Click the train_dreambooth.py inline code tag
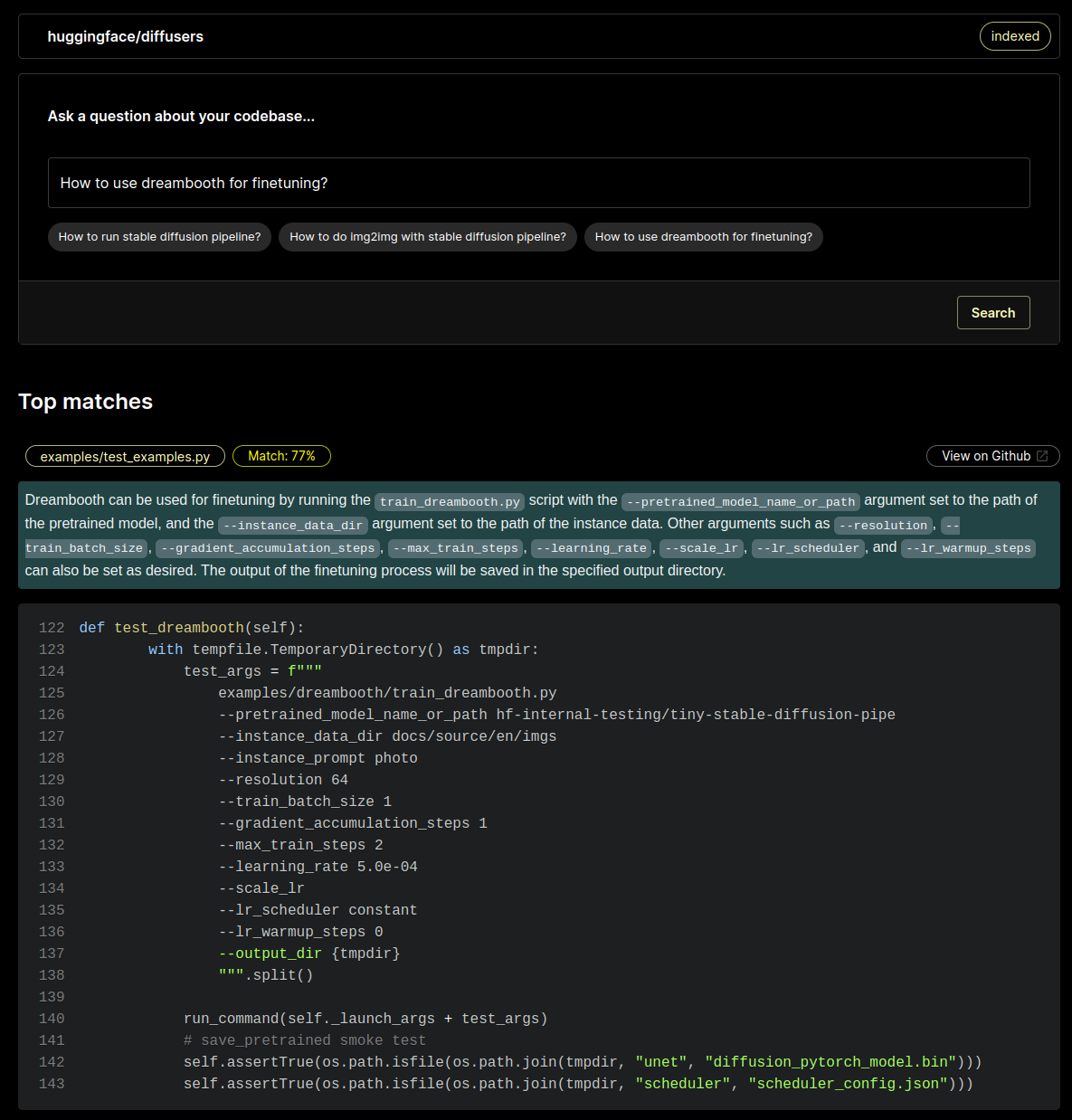This screenshot has width=1072, height=1120. click(450, 502)
